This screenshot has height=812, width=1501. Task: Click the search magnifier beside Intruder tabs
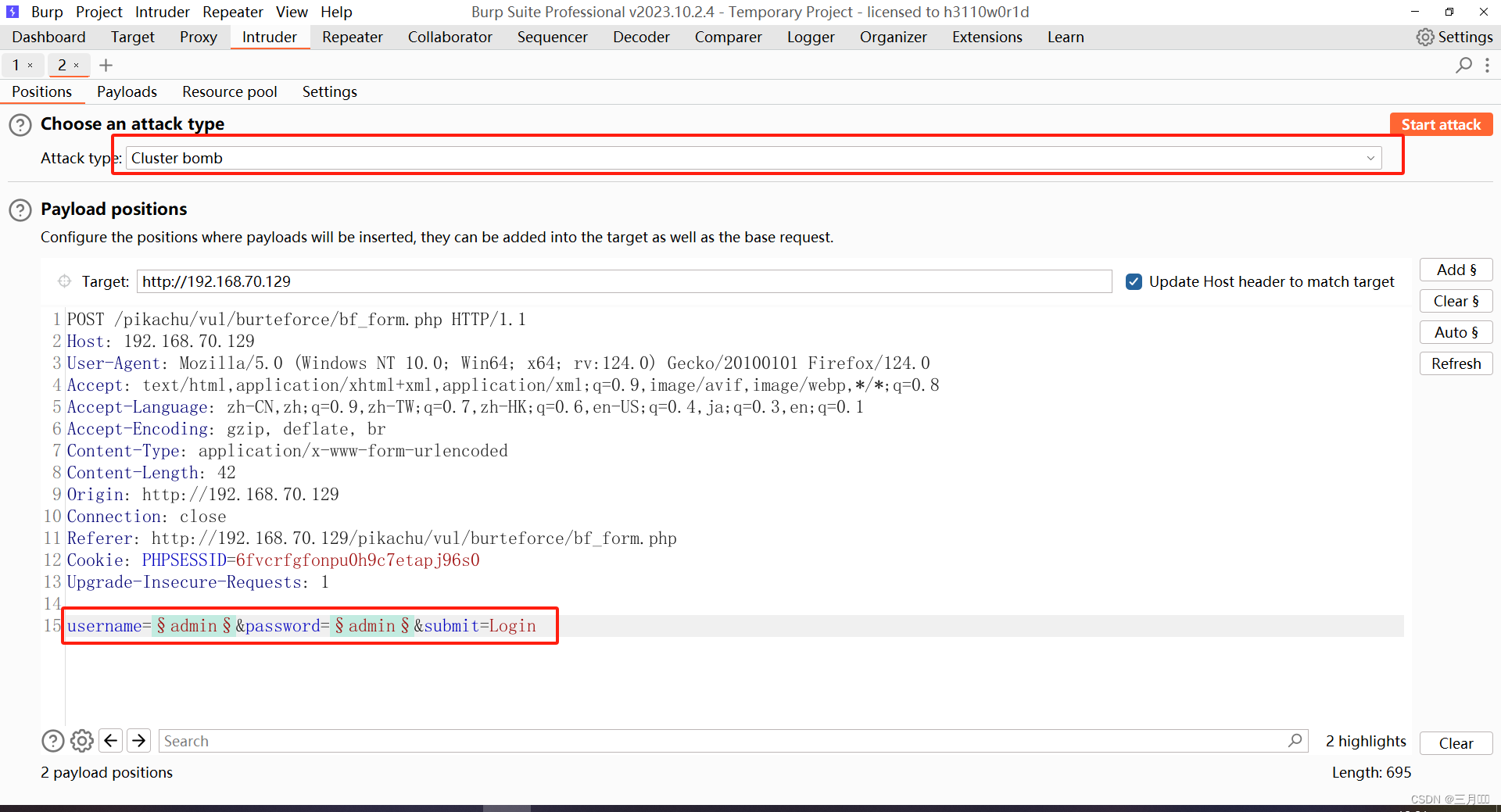(x=1463, y=66)
